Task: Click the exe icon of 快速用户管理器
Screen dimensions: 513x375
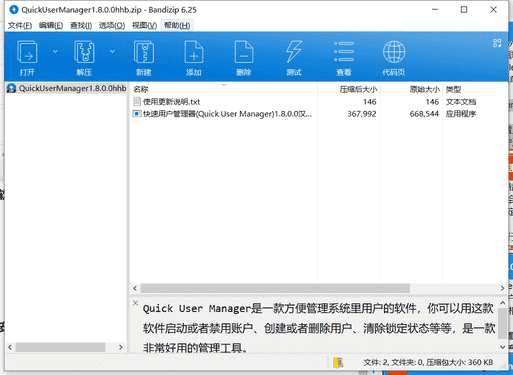Action: [x=137, y=114]
